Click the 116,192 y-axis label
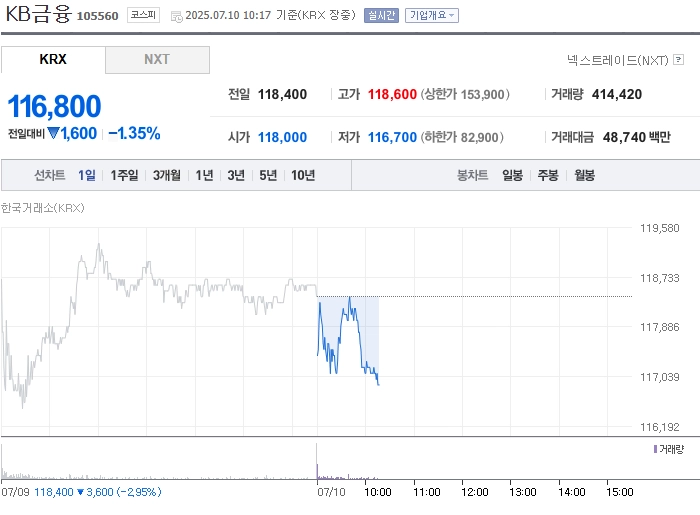 coord(659,427)
